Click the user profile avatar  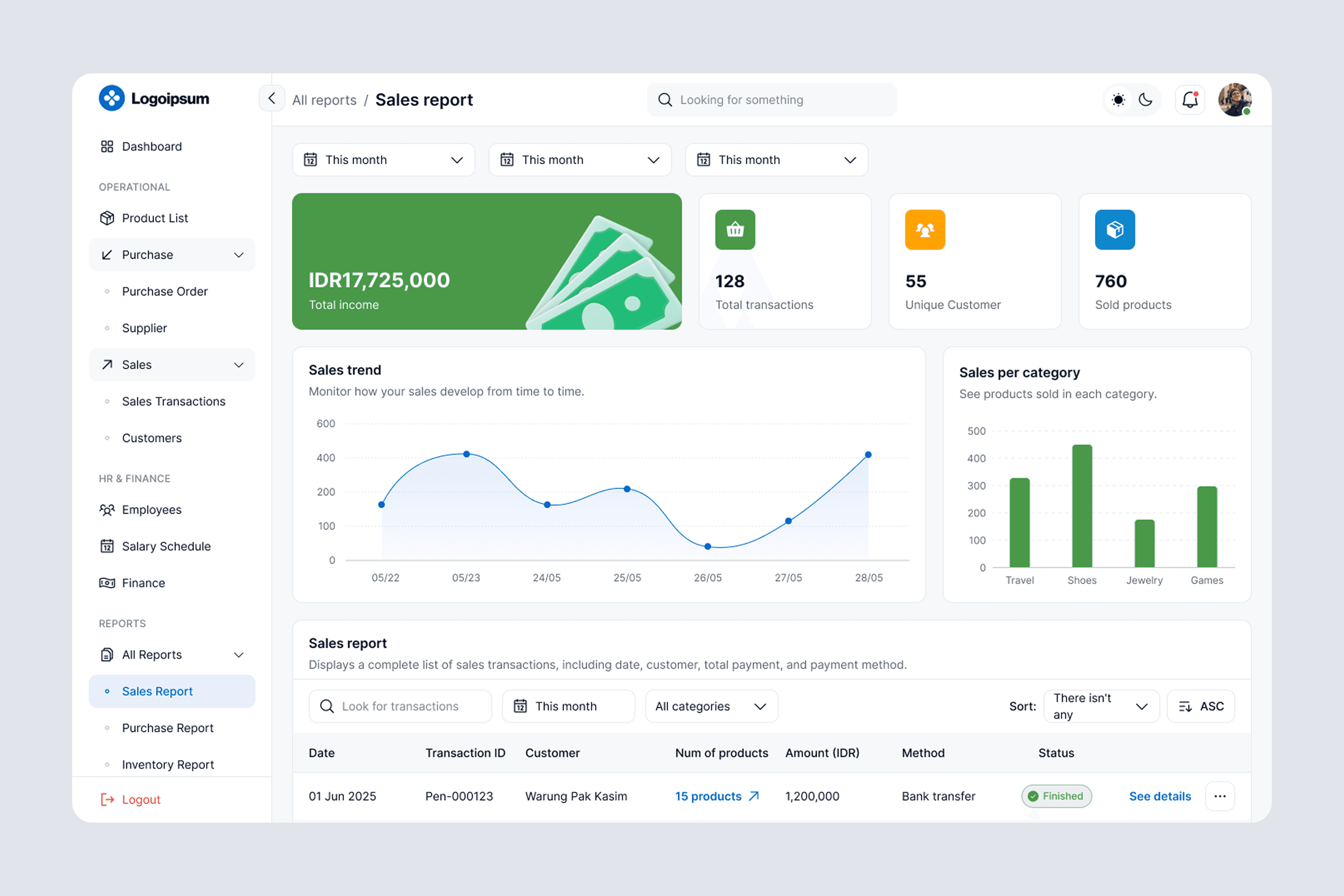coord(1234,100)
